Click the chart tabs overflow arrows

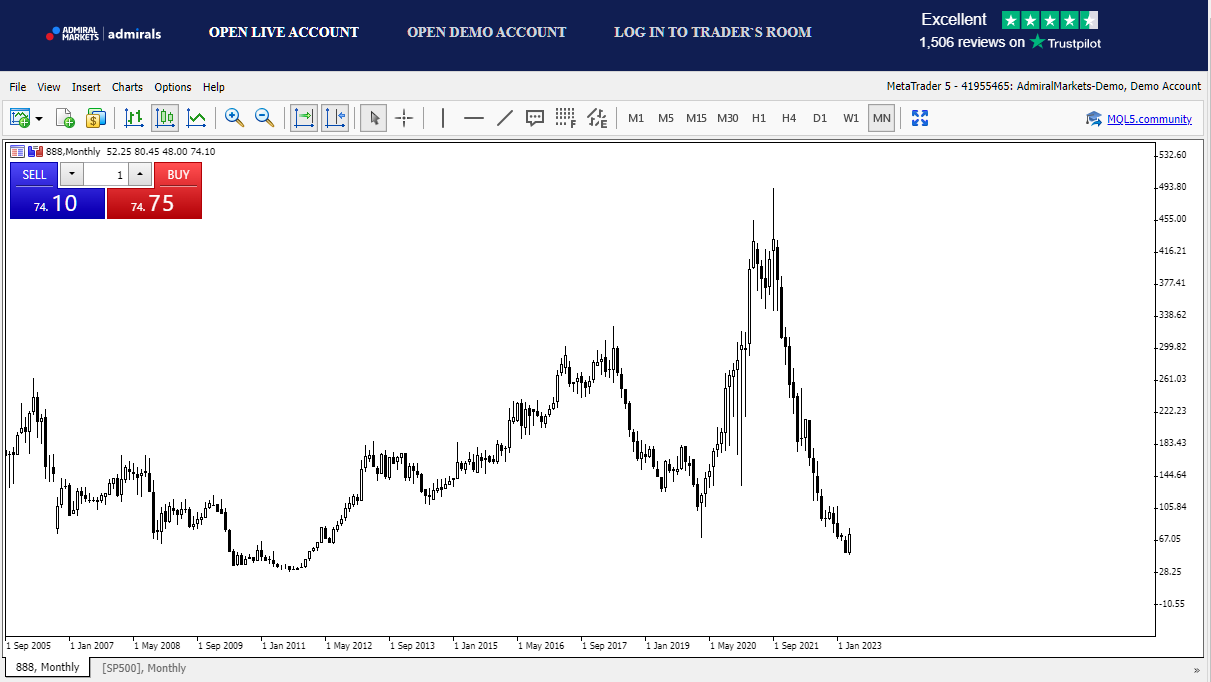pos(1197,669)
